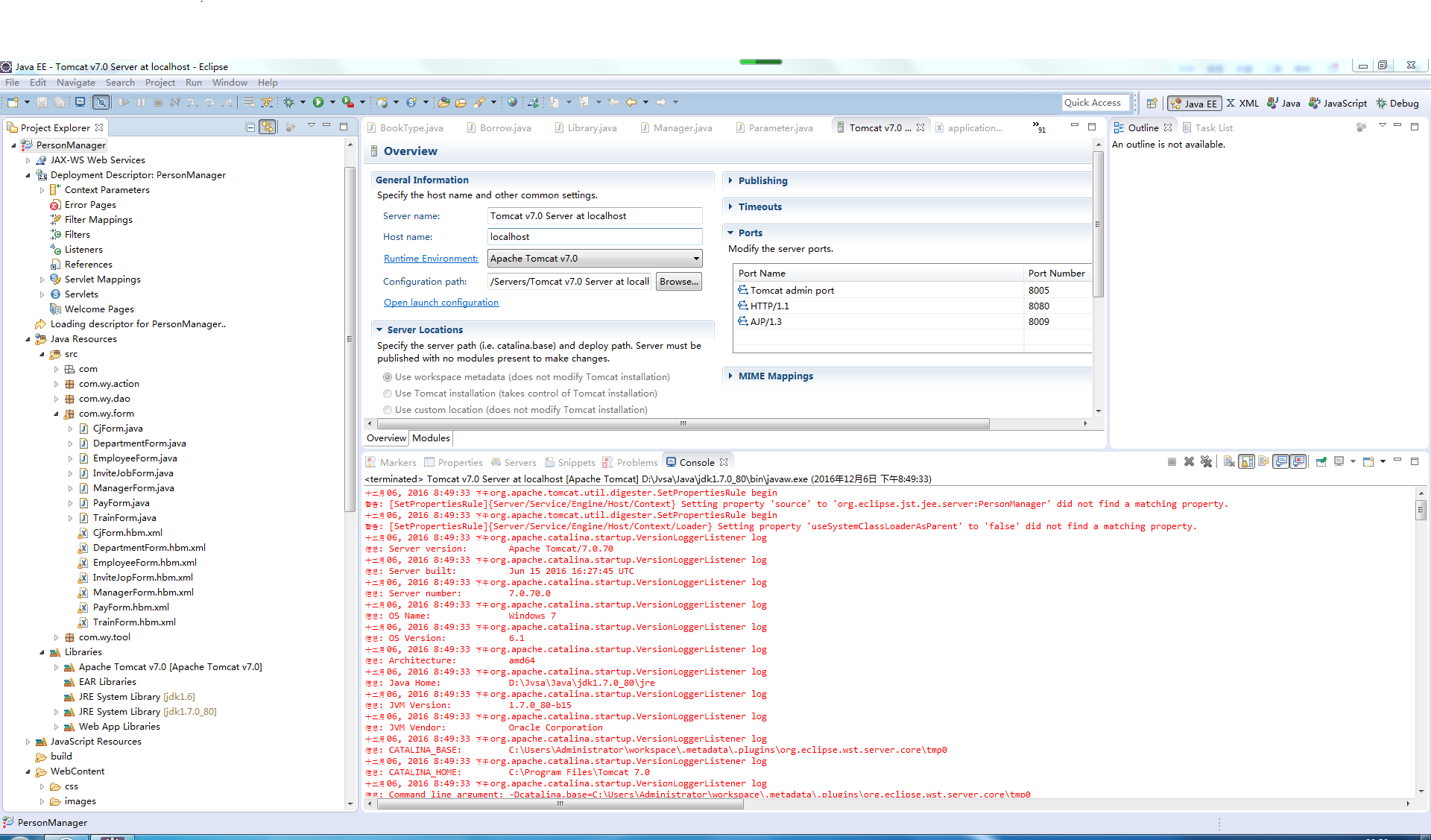Open the Window menu
Viewport: 1431px width, 840px height.
coord(230,83)
